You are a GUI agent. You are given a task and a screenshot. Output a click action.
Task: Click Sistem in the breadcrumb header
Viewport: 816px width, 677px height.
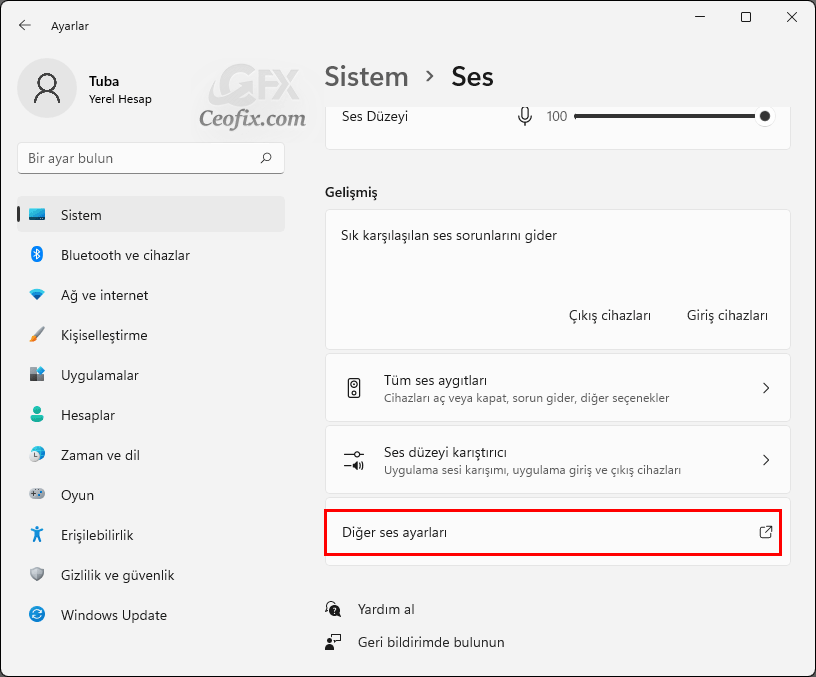366,77
